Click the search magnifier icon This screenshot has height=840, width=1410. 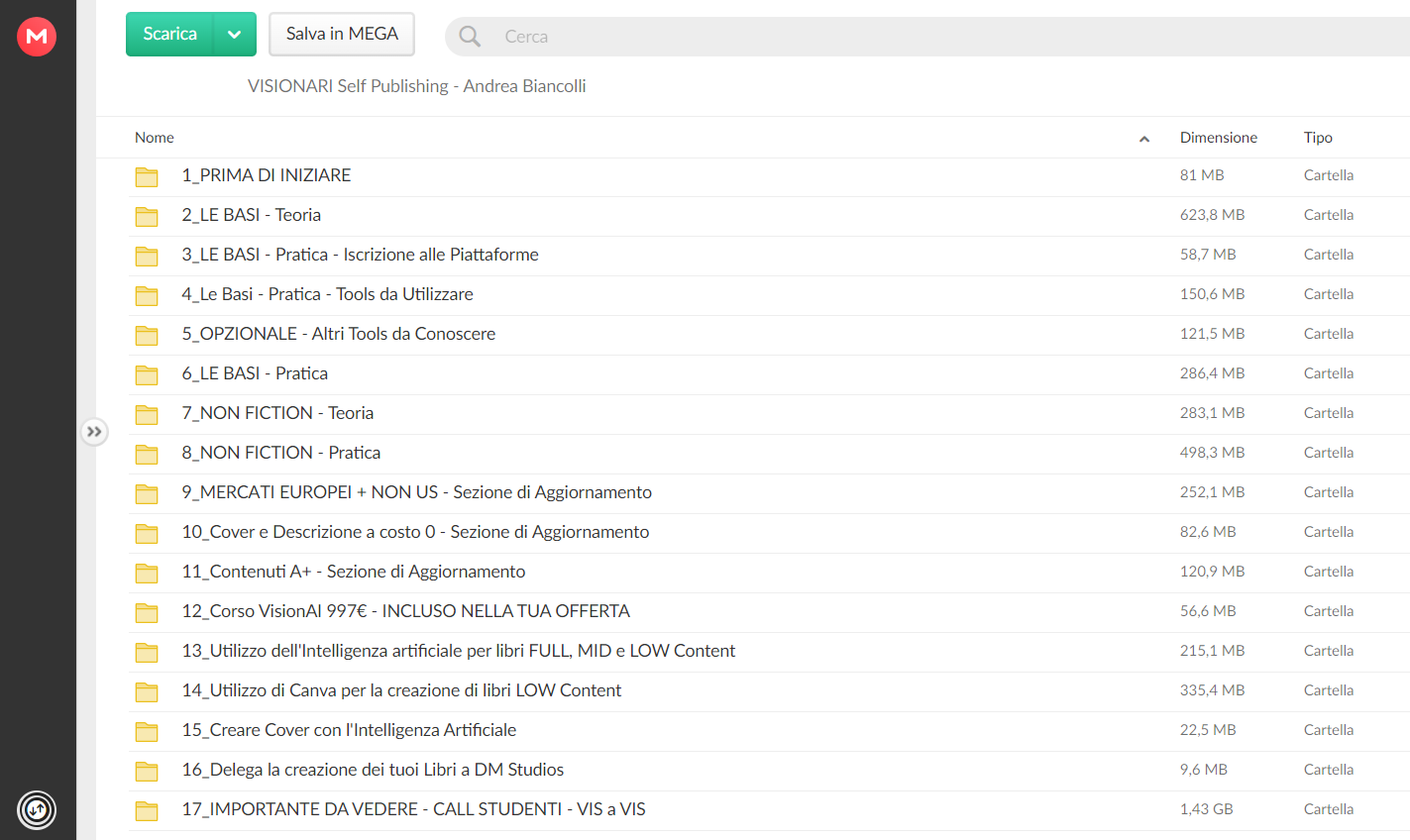(x=470, y=37)
